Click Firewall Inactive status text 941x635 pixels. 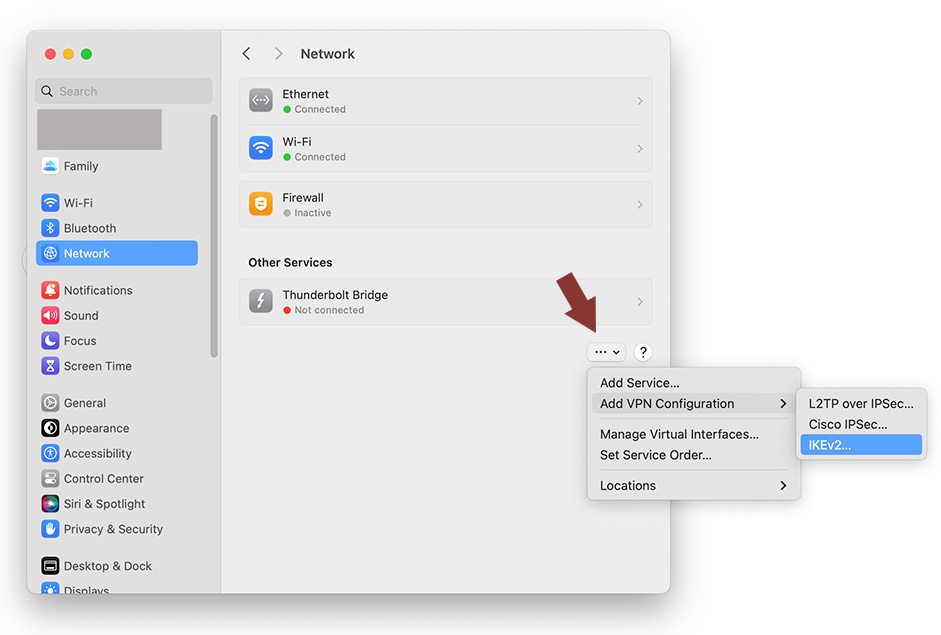[313, 212]
